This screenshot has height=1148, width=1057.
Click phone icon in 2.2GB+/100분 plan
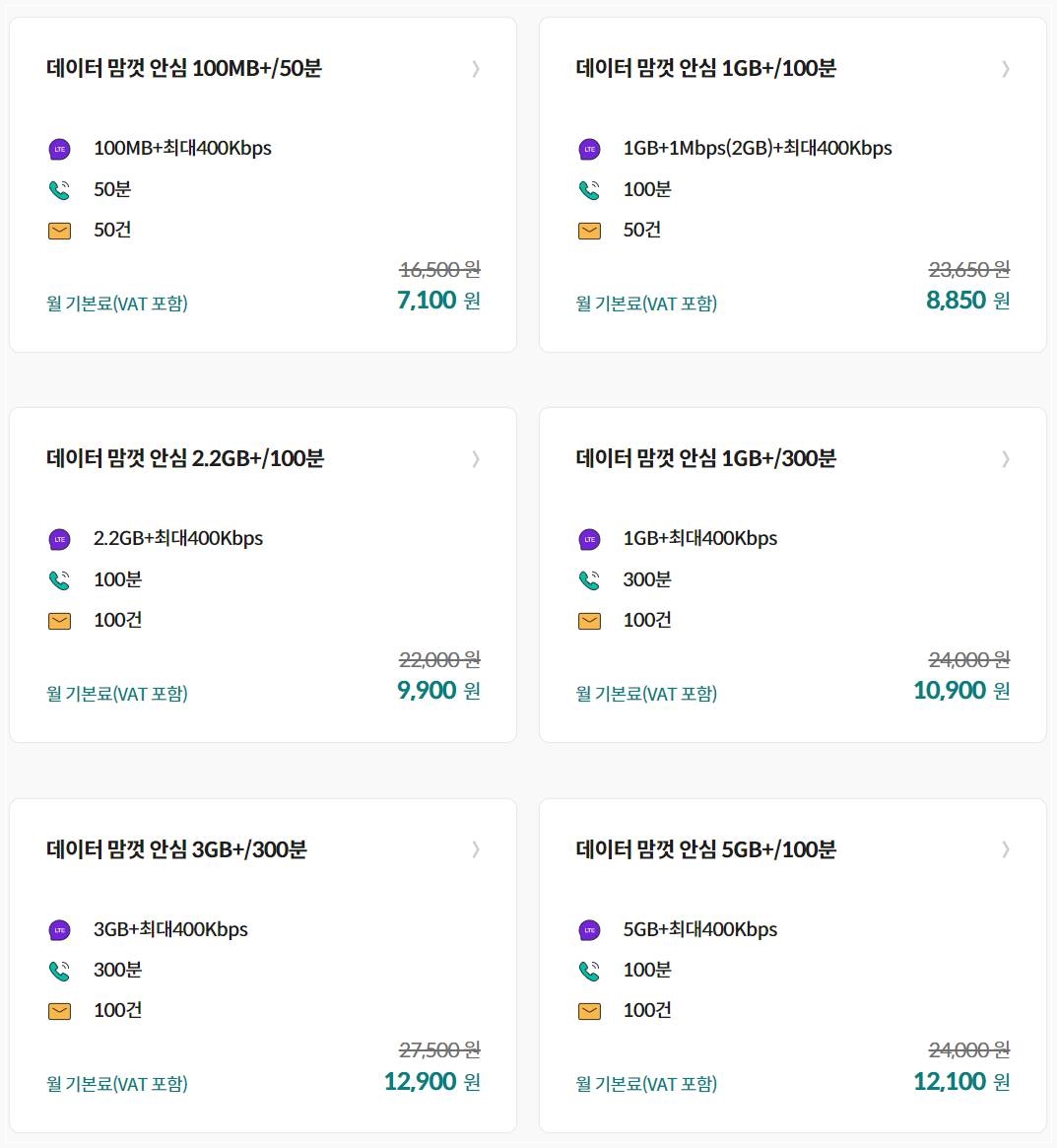59,580
